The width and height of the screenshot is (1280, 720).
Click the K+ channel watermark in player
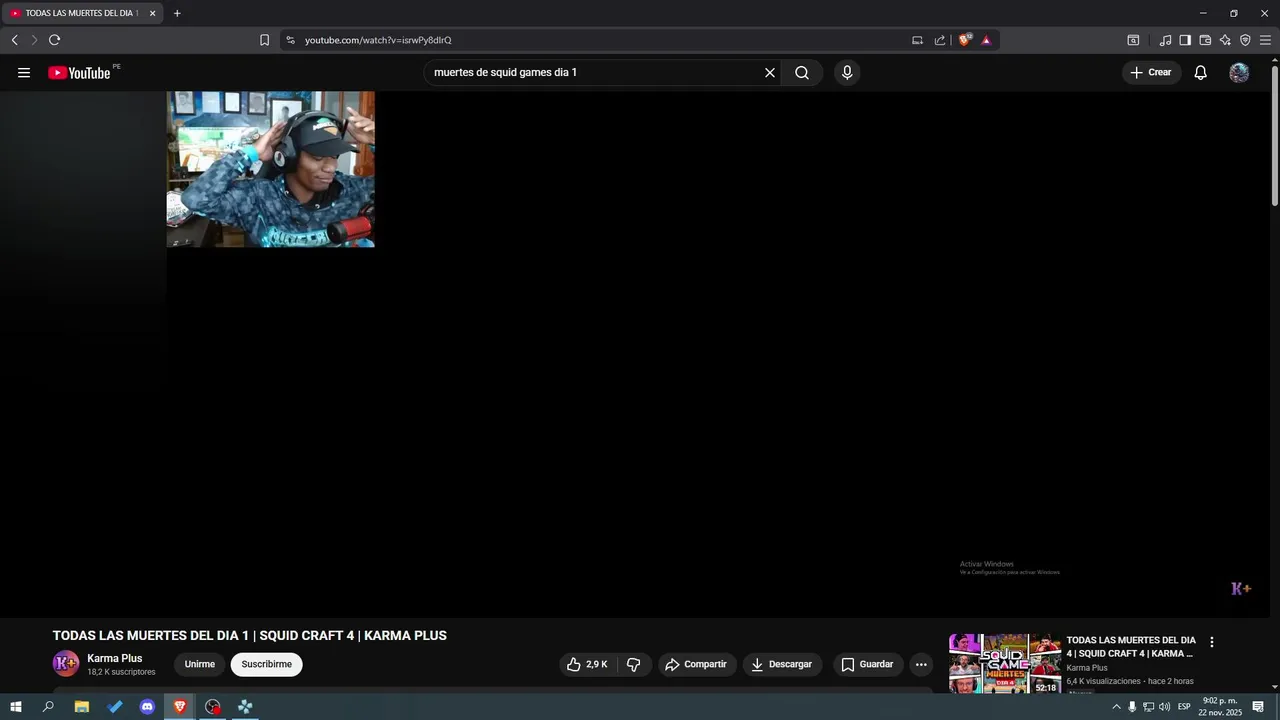coord(1241,589)
